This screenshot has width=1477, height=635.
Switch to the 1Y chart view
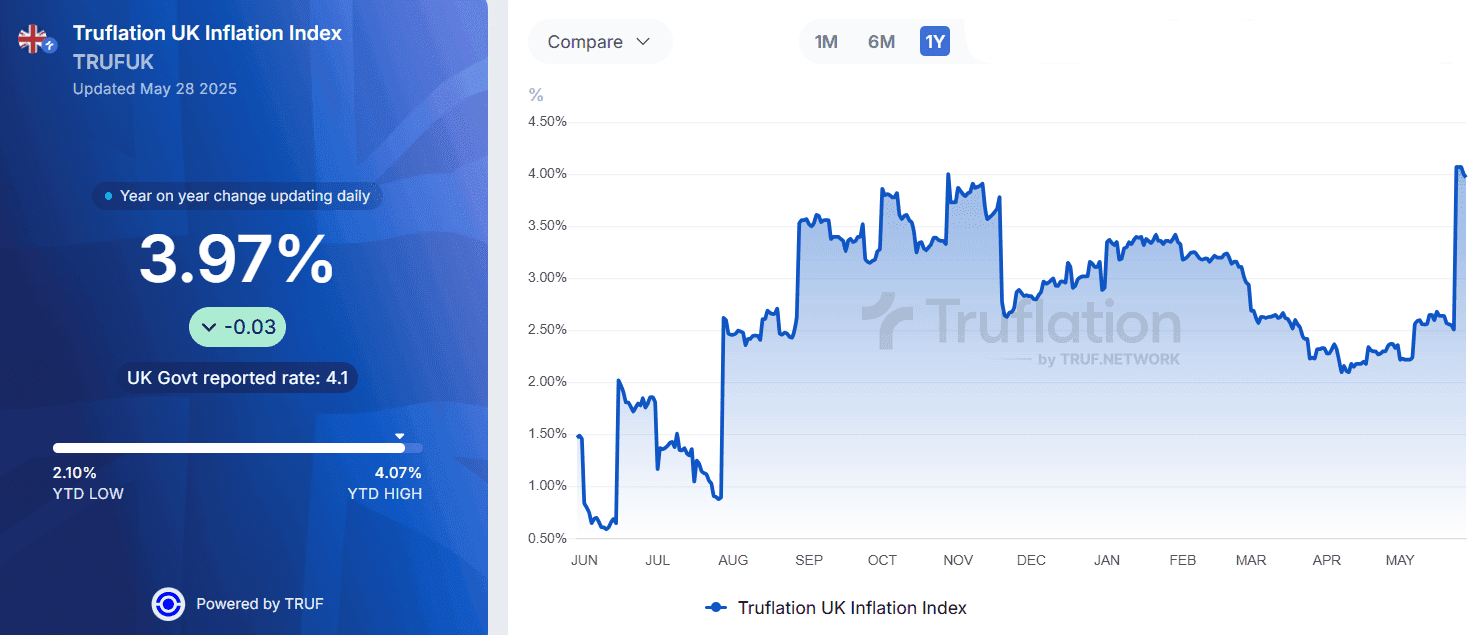click(935, 42)
